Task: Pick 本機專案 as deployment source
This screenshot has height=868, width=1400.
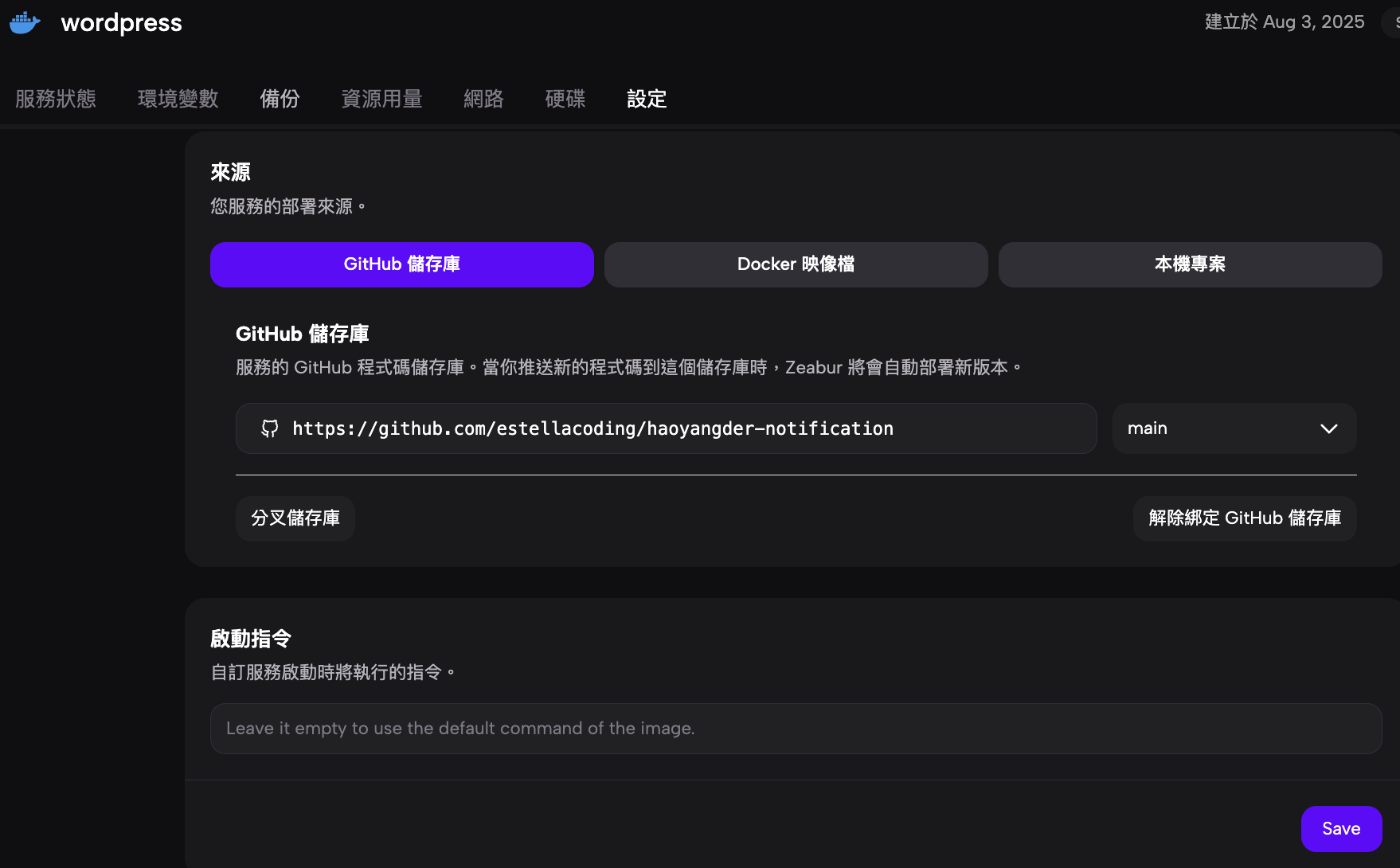Action: point(1191,264)
